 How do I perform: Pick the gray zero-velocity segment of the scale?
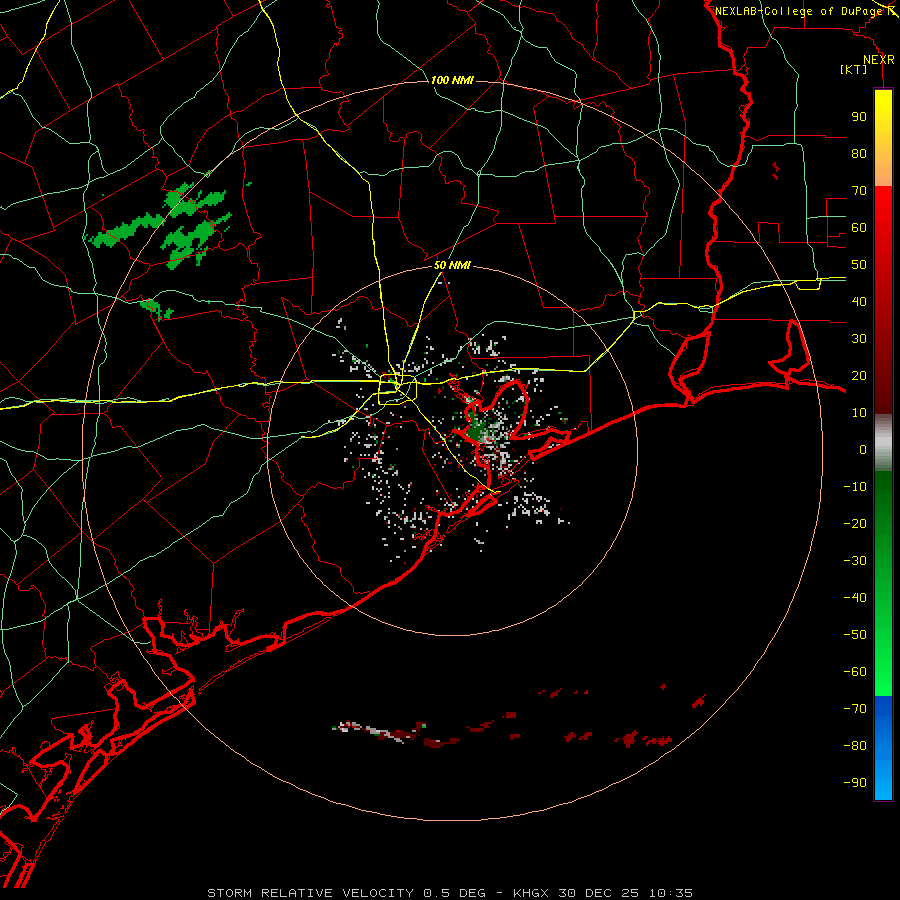[x=883, y=443]
